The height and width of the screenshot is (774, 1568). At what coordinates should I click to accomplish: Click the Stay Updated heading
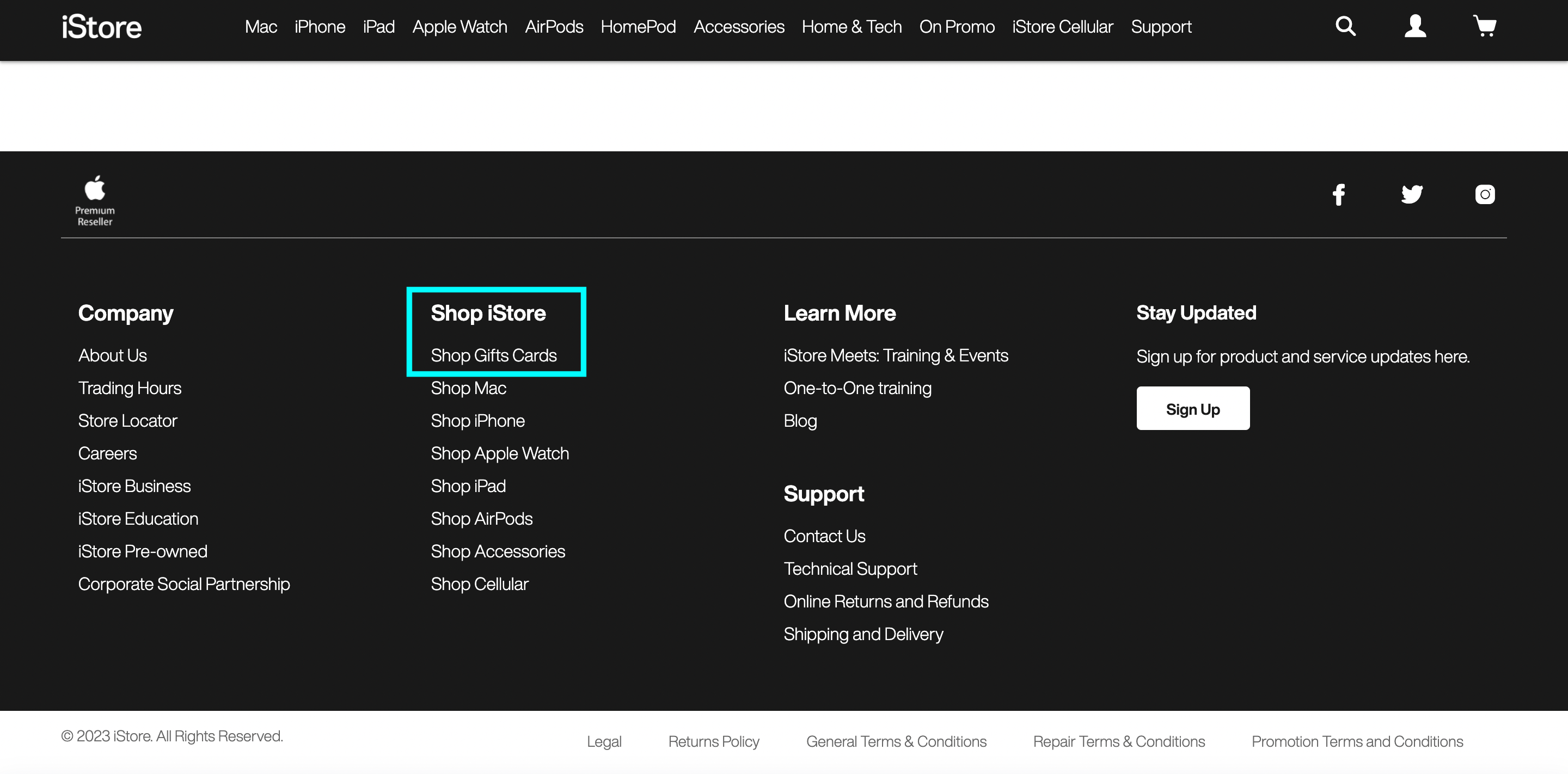(x=1196, y=314)
